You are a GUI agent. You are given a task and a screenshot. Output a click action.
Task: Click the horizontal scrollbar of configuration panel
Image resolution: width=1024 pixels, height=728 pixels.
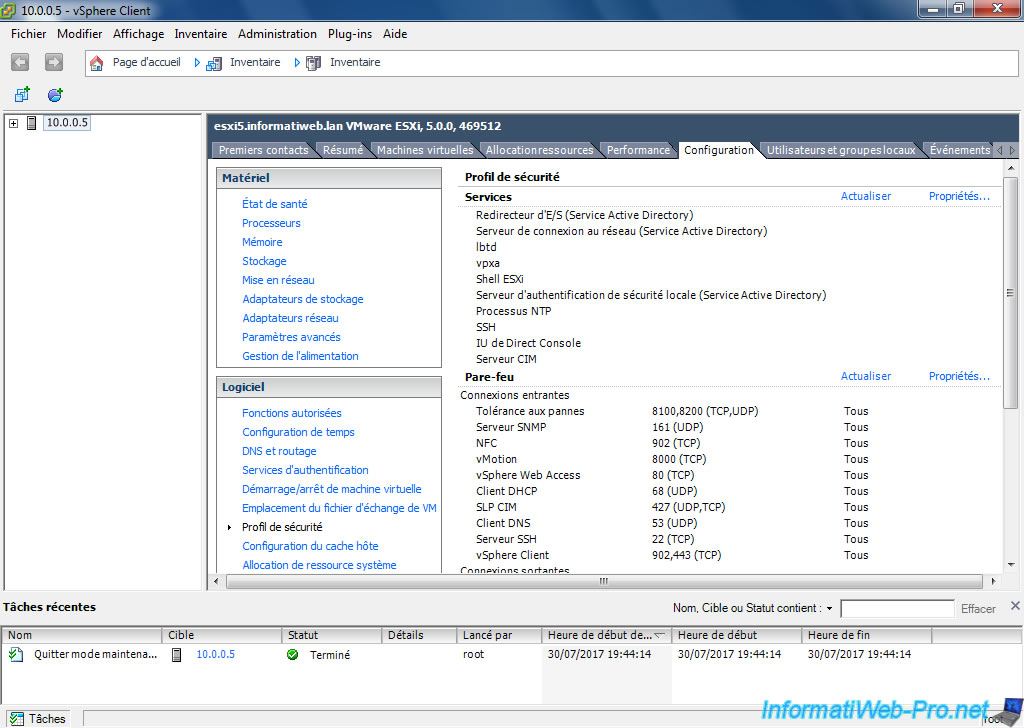(x=604, y=580)
